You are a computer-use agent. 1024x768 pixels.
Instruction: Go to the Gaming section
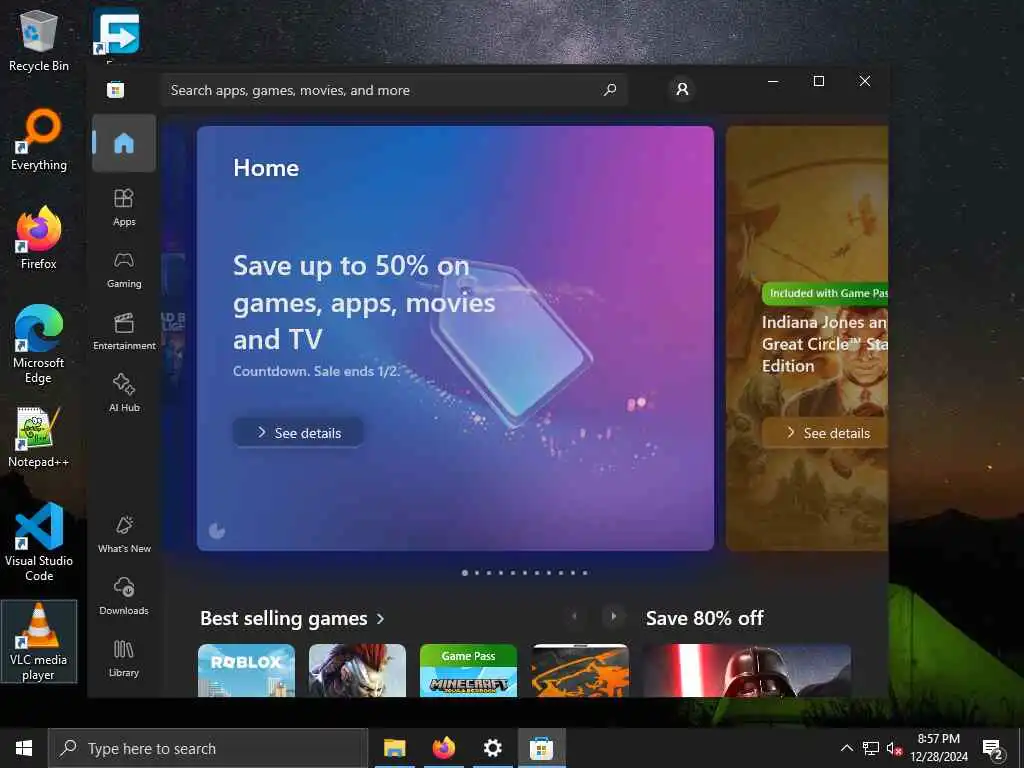[x=124, y=269]
